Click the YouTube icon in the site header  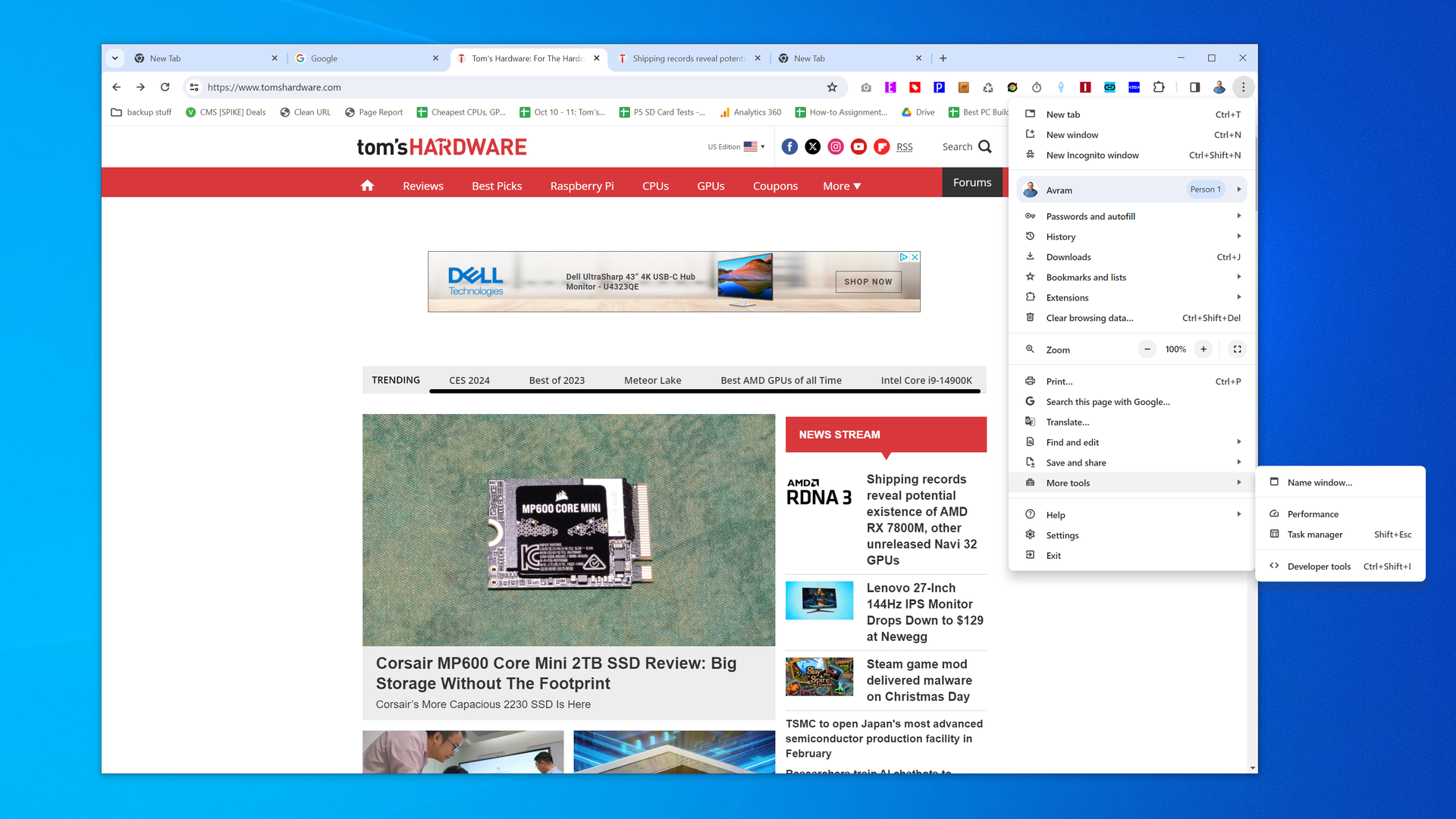coord(858,146)
